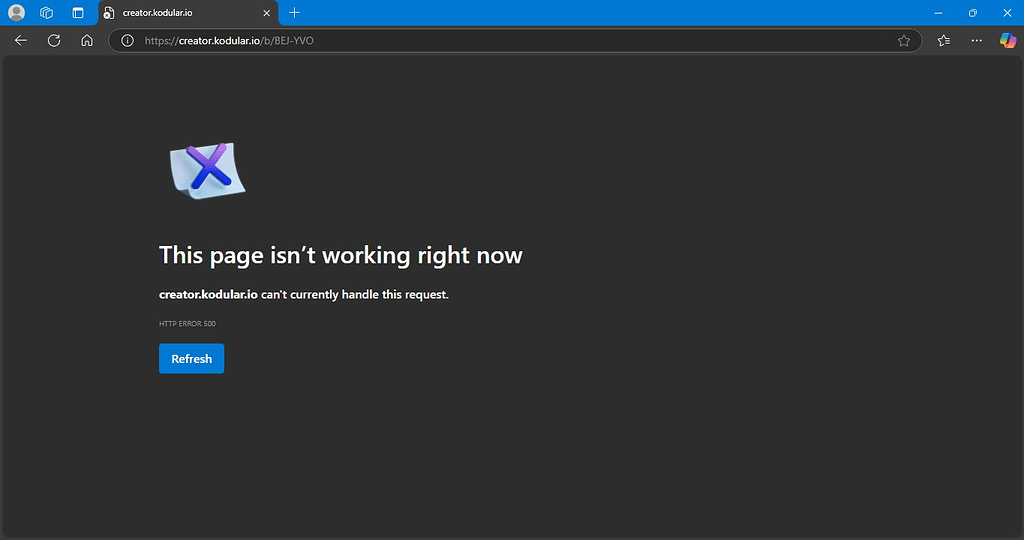
Task: View site information for creator.kodular.io
Action: pos(127,41)
